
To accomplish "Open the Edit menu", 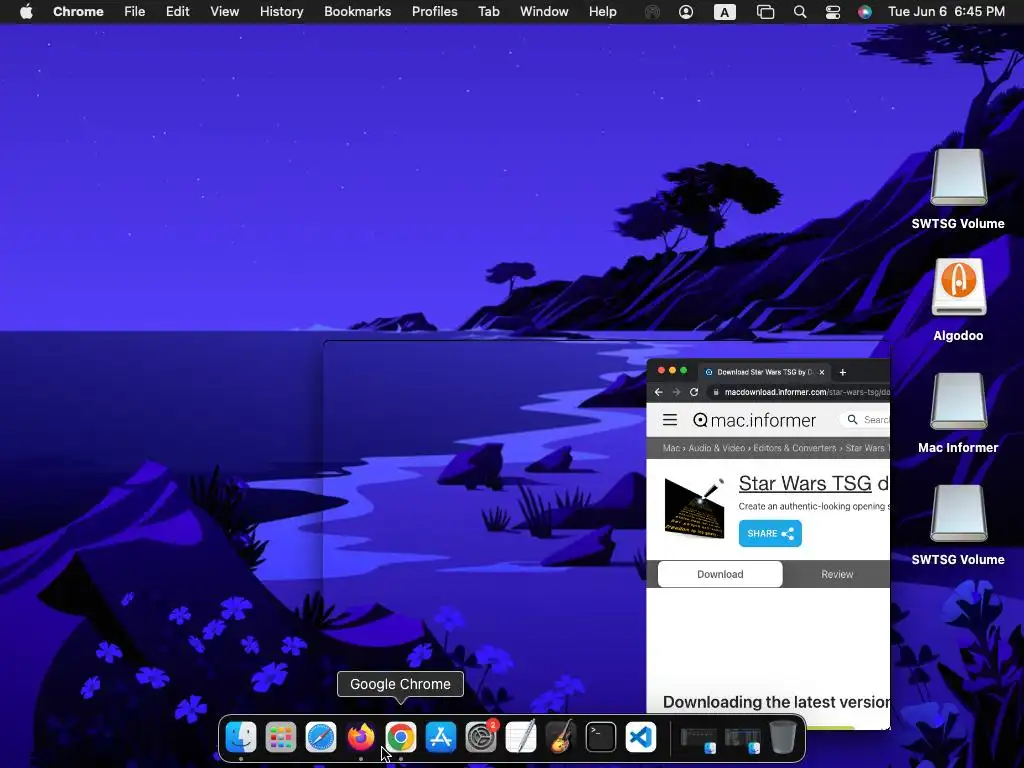I will click(177, 11).
